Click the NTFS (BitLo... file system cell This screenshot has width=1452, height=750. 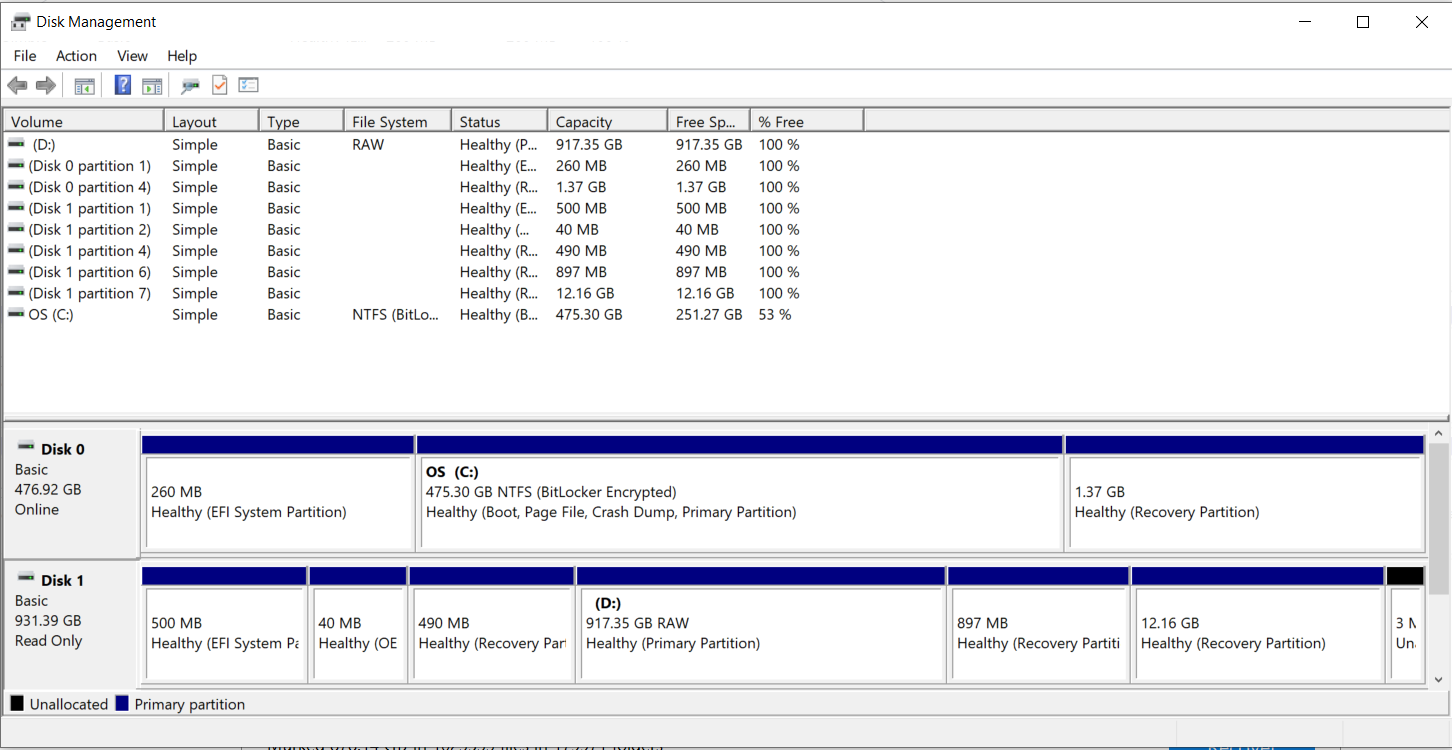click(396, 314)
